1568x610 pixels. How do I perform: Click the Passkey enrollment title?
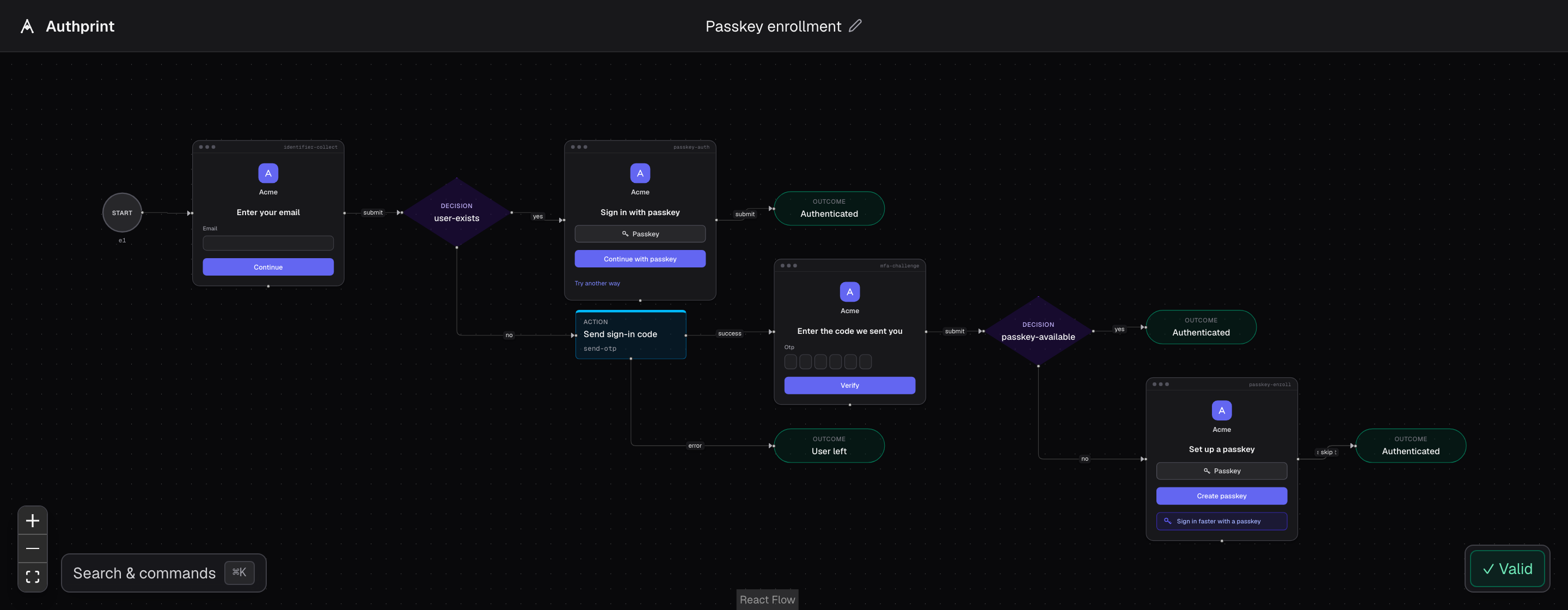click(x=773, y=26)
